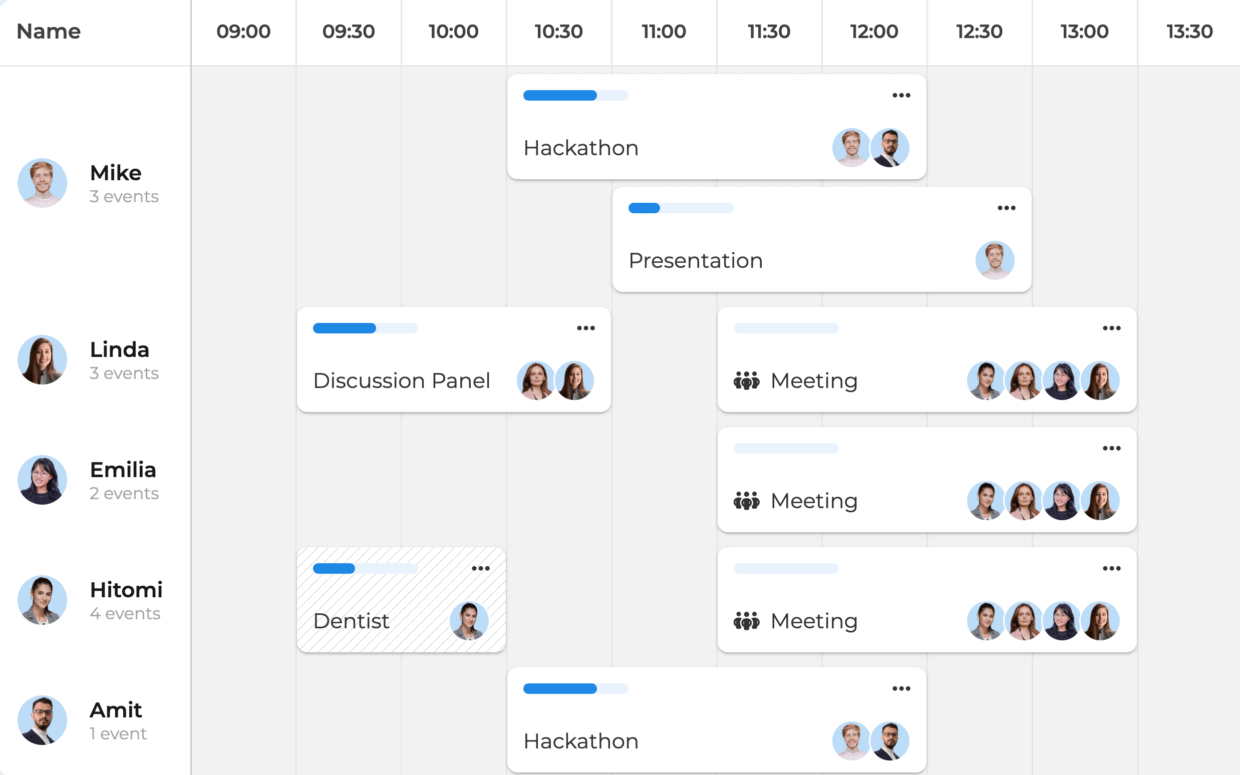Open more options on Discussion Panel card
Image resolution: width=1240 pixels, height=775 pixels.
[x=585, y=328]
